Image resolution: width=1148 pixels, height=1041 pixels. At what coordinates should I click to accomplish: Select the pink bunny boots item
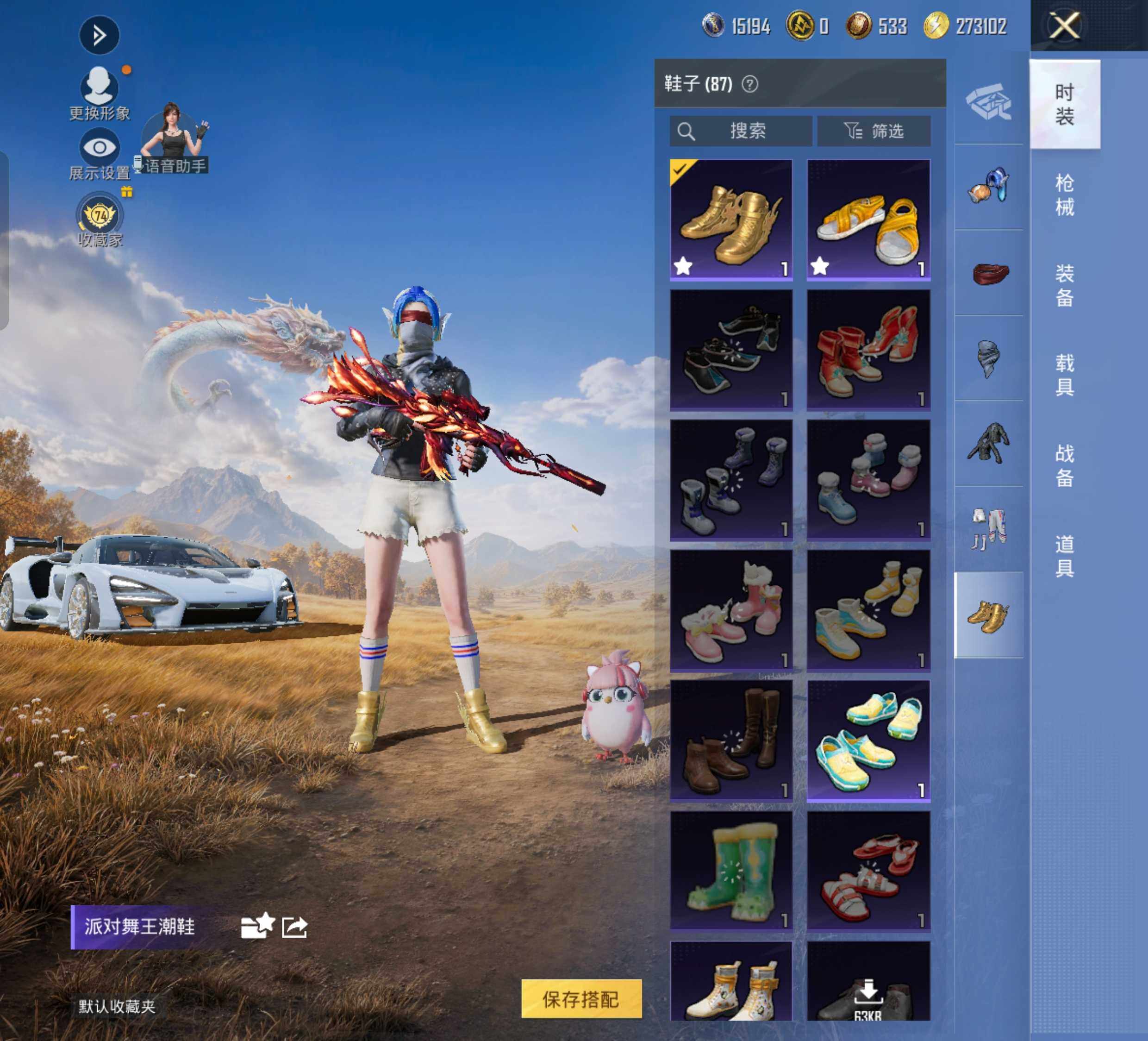(x=731, y=610)
